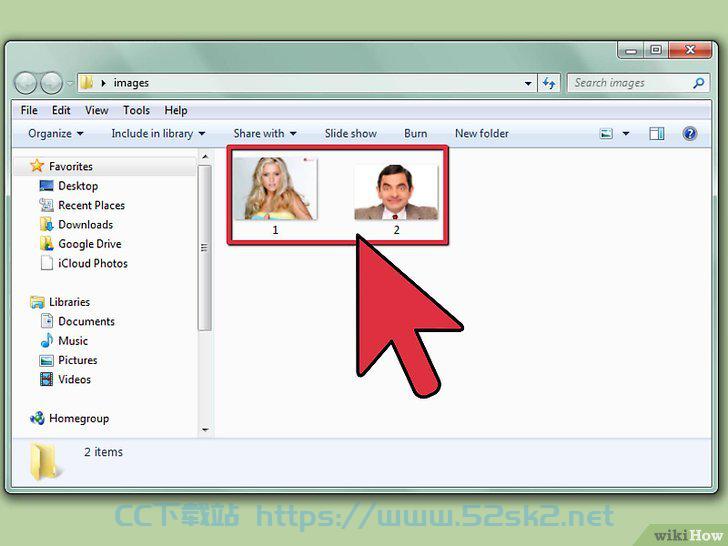Click the folder icon in details pane
The height and width of the screenshot is (546, 728).
pyautogui.click(x=45, y=462)
